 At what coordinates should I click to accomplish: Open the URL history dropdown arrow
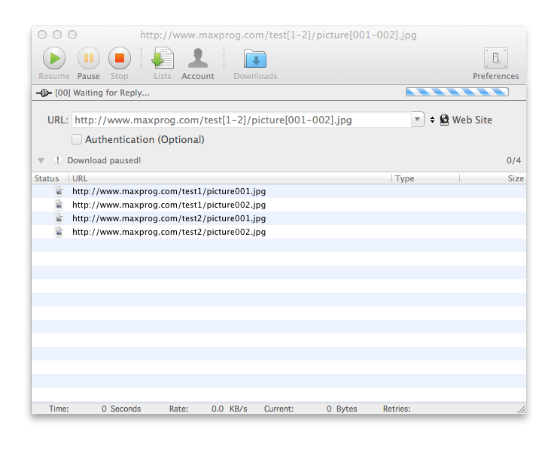[x=417, y=119]
